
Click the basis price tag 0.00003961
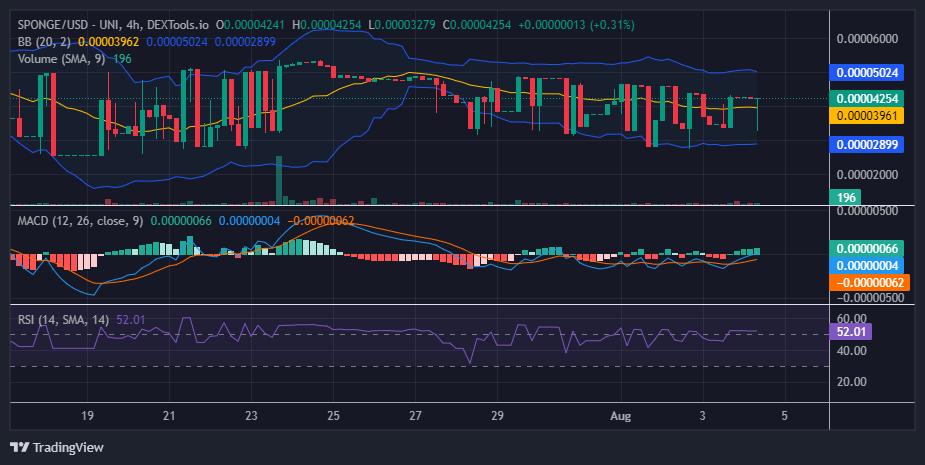click(x=867, y=115)
